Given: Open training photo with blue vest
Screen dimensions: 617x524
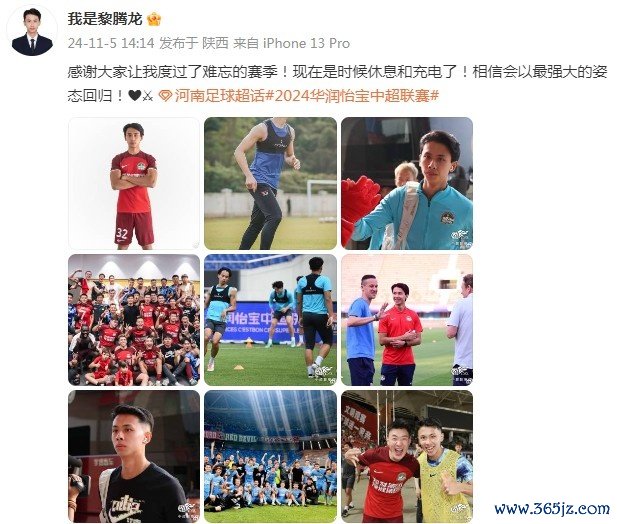Looking at the screenshot, I should click(x=270, y=183).
